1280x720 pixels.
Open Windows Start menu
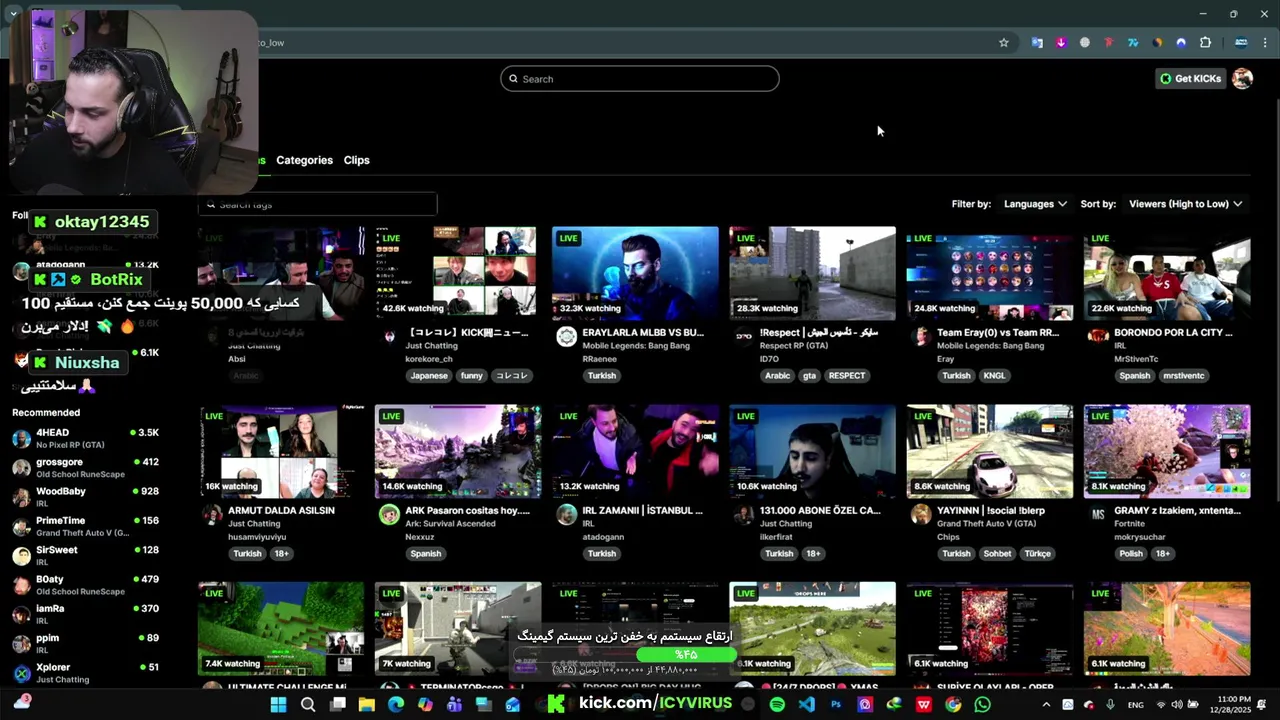pos(278,705)
